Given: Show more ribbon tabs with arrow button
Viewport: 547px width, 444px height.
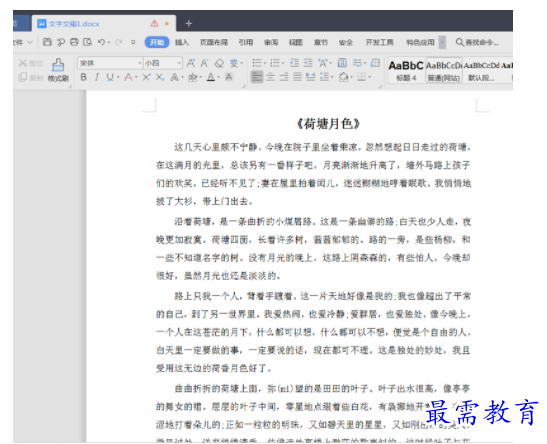Looking at the screenshot, I should (442, 42).
